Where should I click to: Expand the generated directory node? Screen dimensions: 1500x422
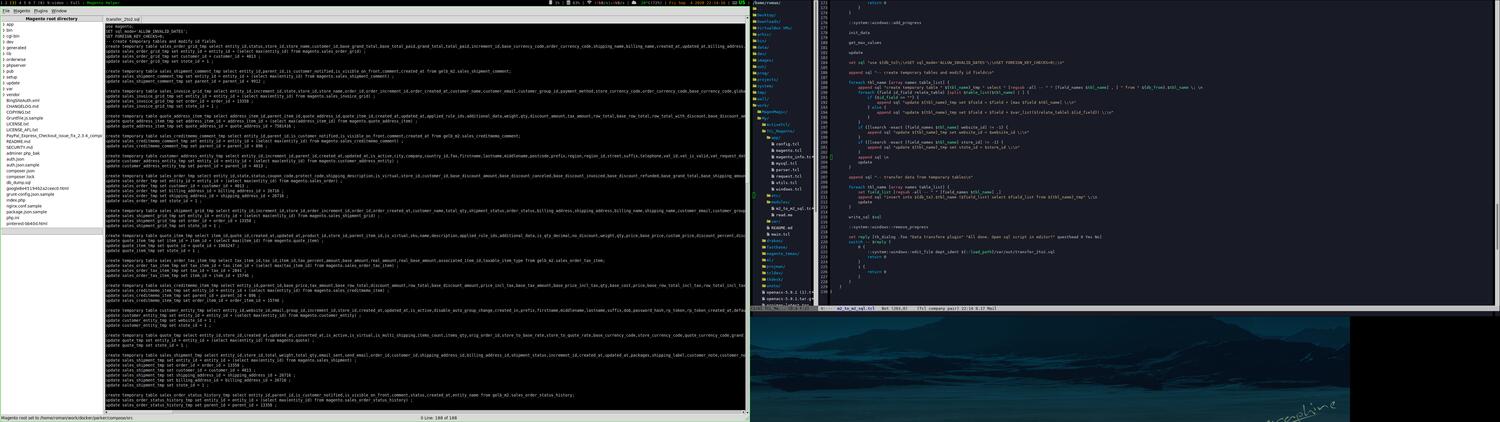point(16,48)
